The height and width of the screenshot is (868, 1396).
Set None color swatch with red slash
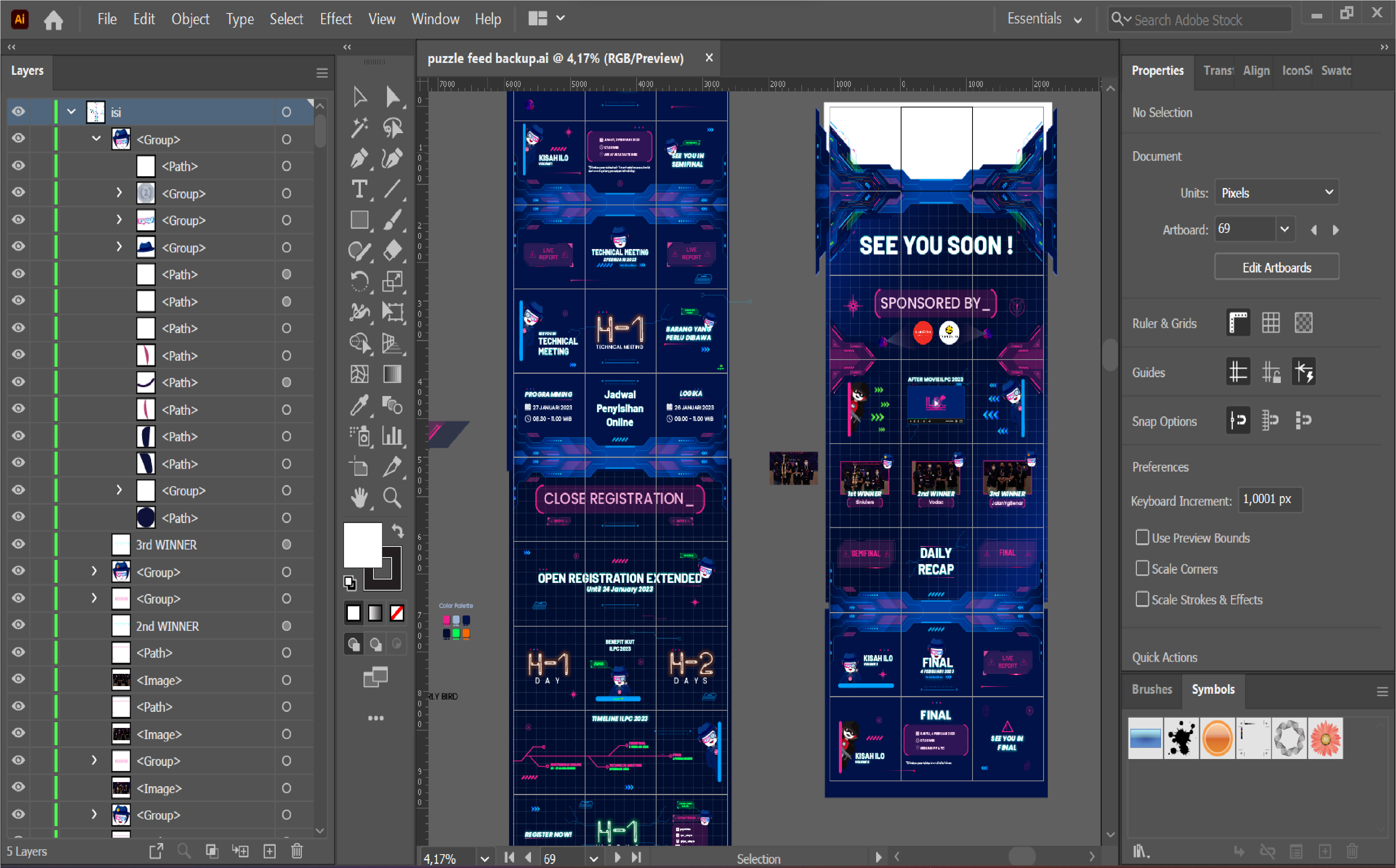coord(396,613)
